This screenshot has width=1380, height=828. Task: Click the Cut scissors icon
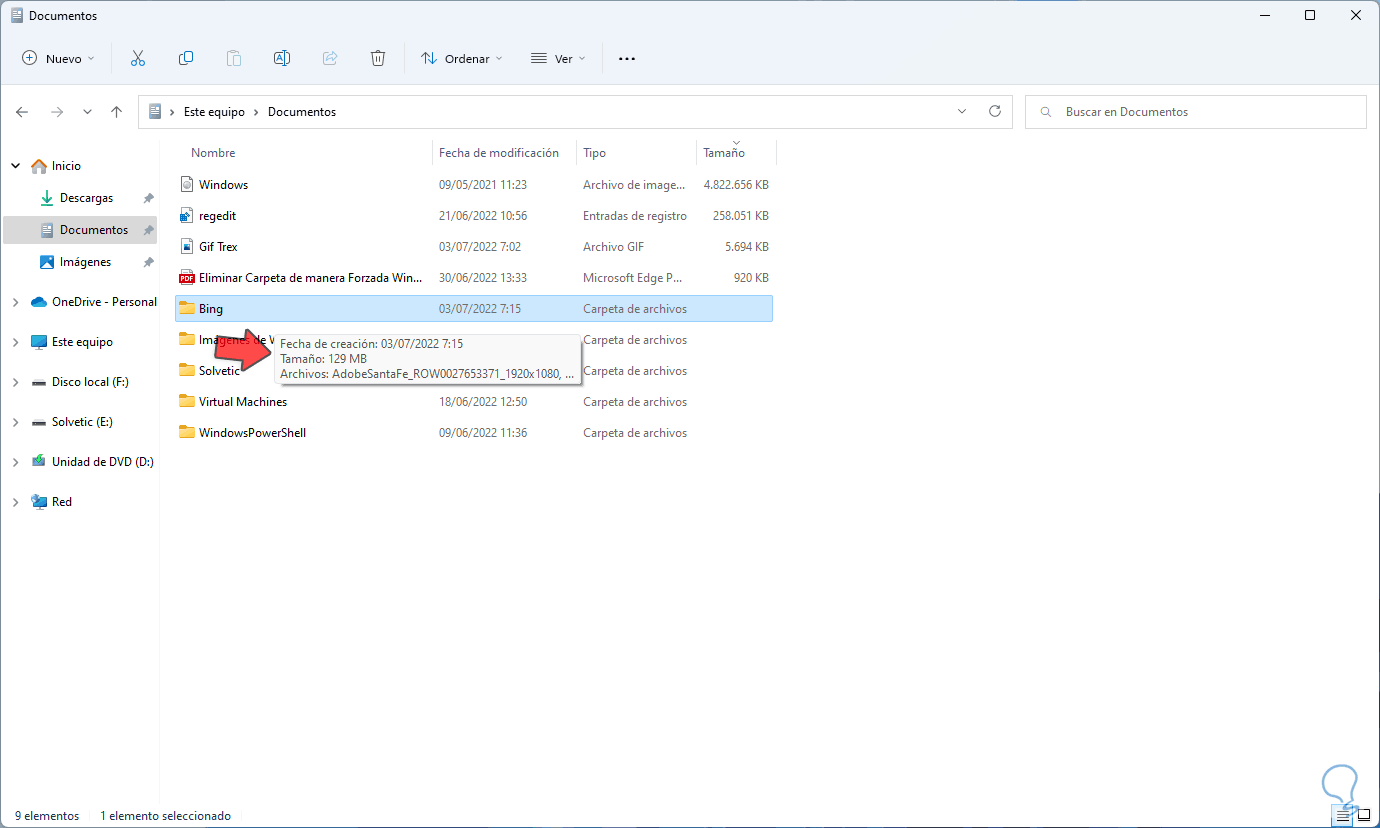pos(138,59)
